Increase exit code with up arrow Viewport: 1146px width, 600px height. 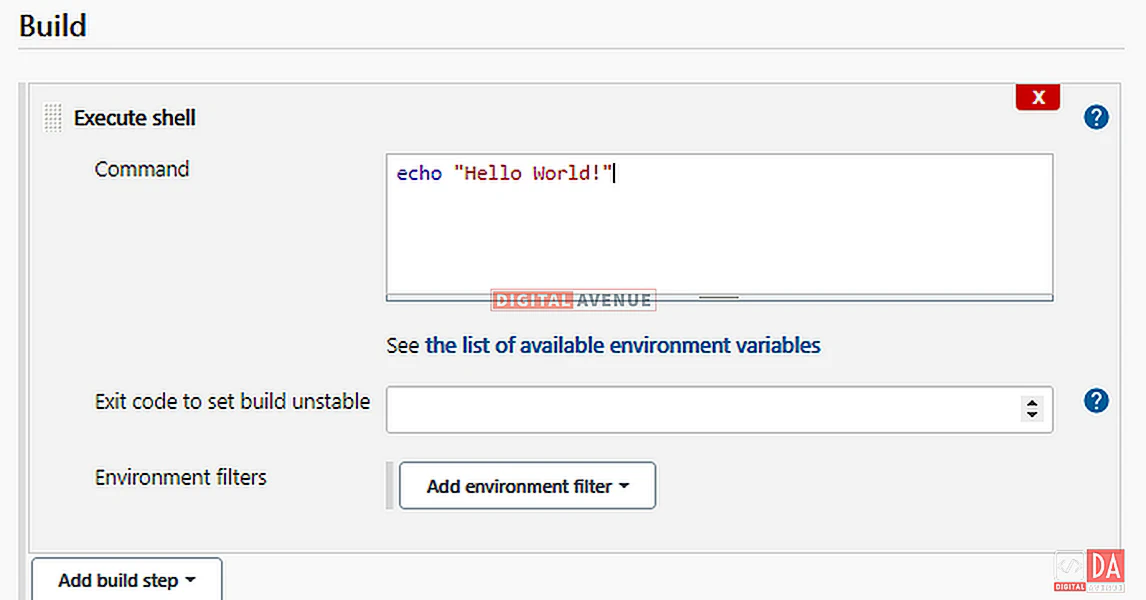[x=1032, y=403]
